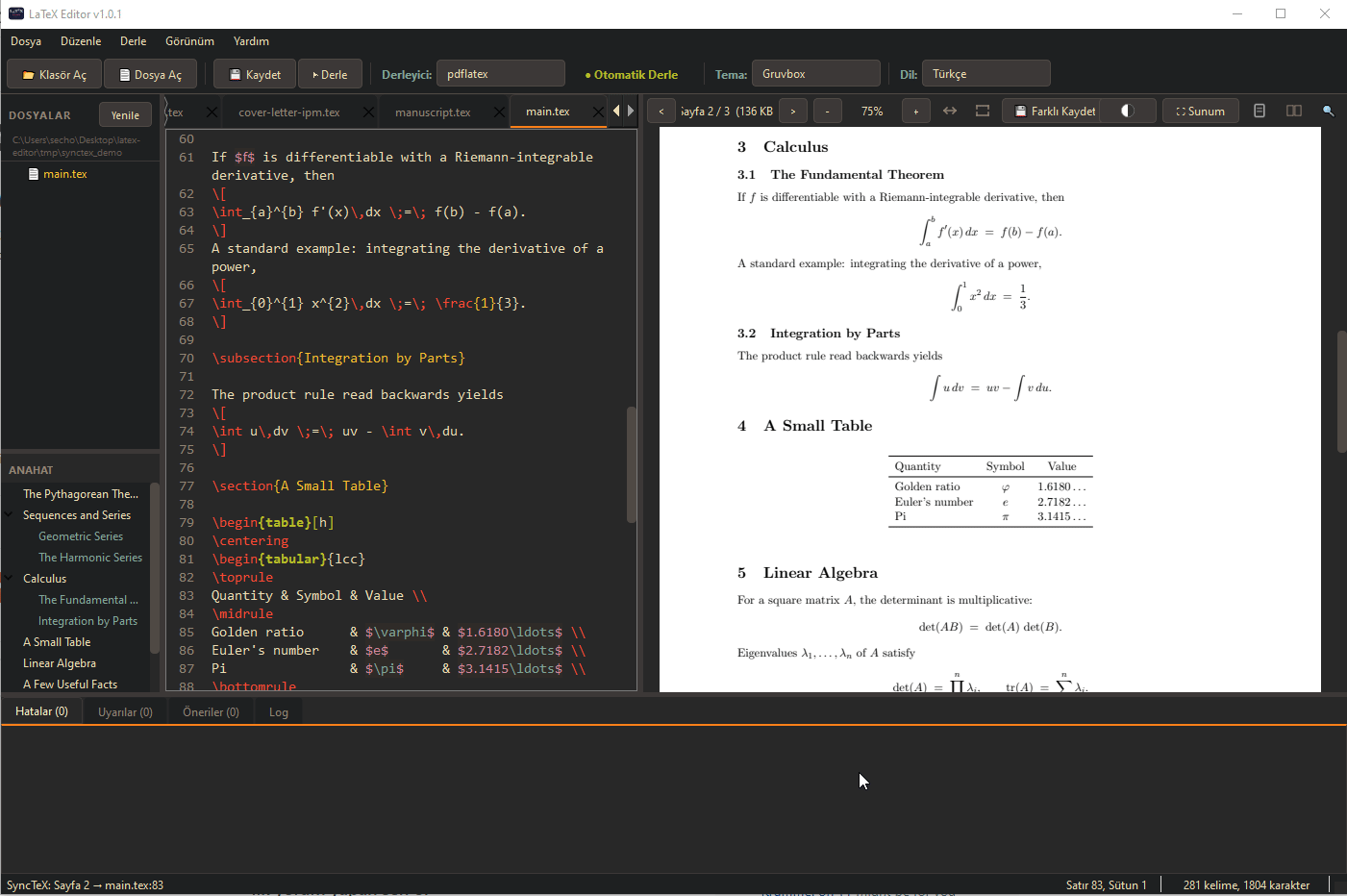Close the main.tex editor tab
Image resolution: width=1347 pixels, height=896 pixels.
(x=598, y=112)
